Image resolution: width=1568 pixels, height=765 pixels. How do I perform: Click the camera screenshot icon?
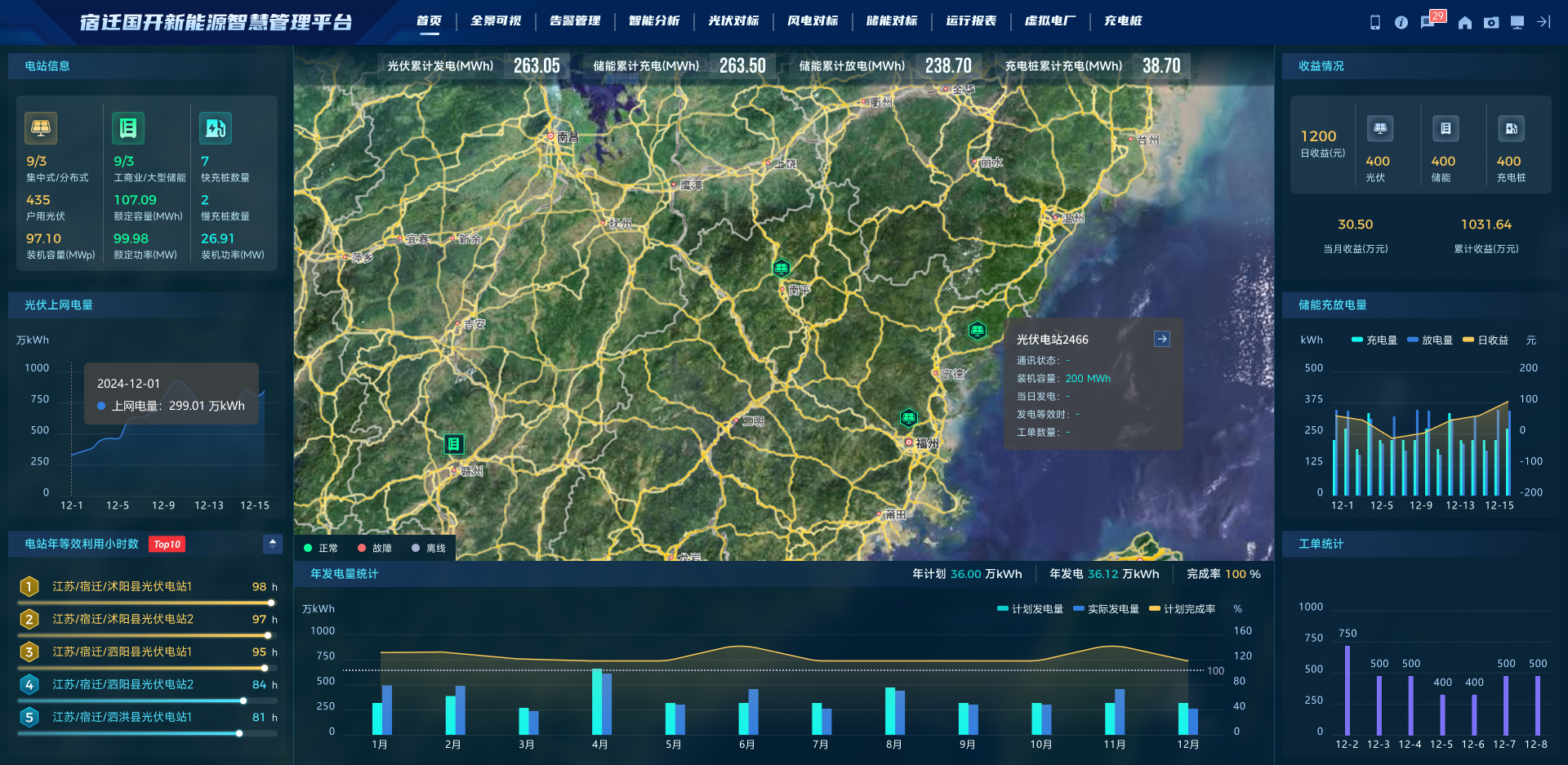(1491, 22)
